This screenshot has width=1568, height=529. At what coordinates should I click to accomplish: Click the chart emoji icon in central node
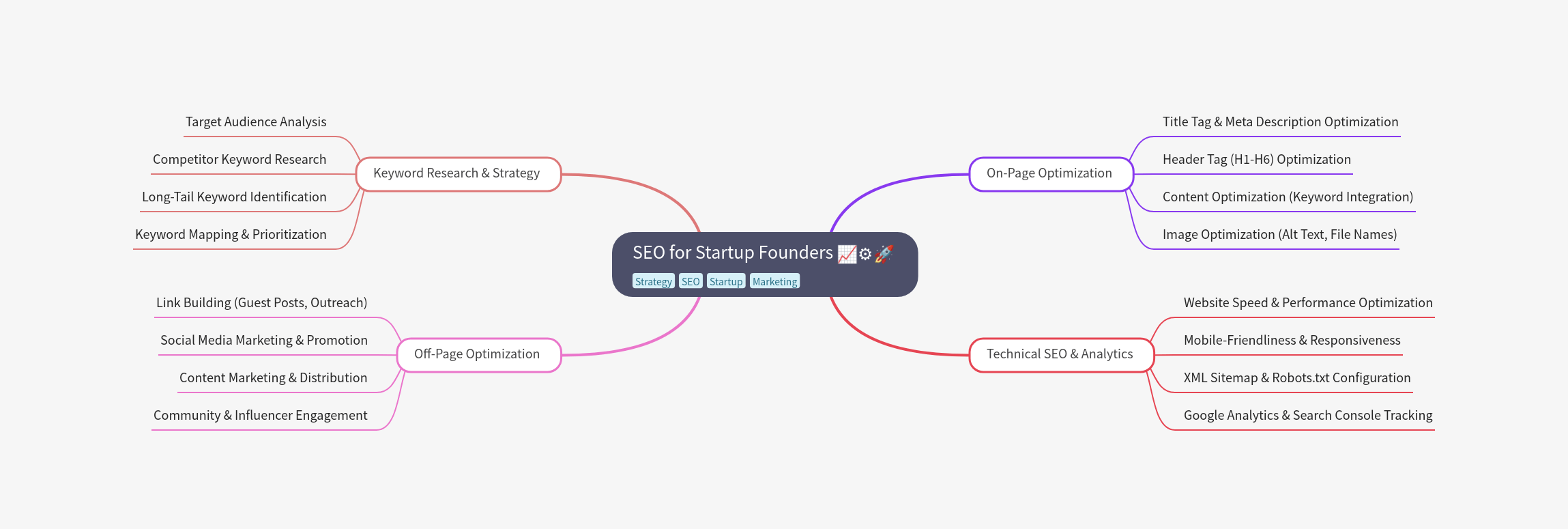point(847,254)
